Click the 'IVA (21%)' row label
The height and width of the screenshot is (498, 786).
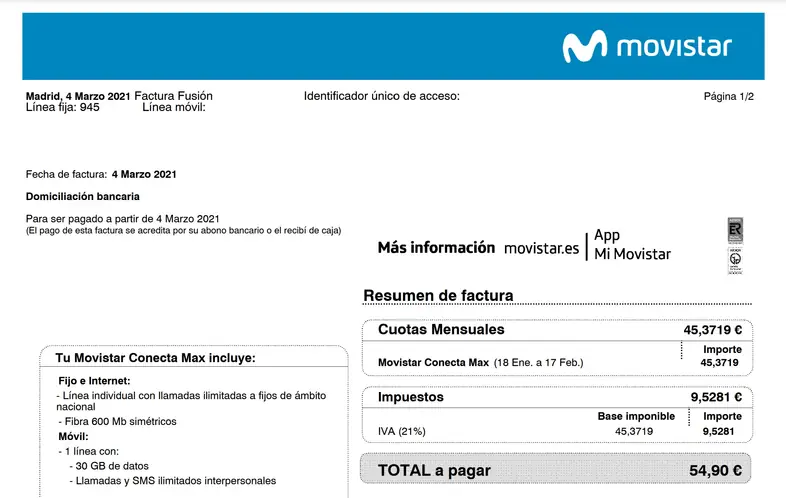[402, 431]
